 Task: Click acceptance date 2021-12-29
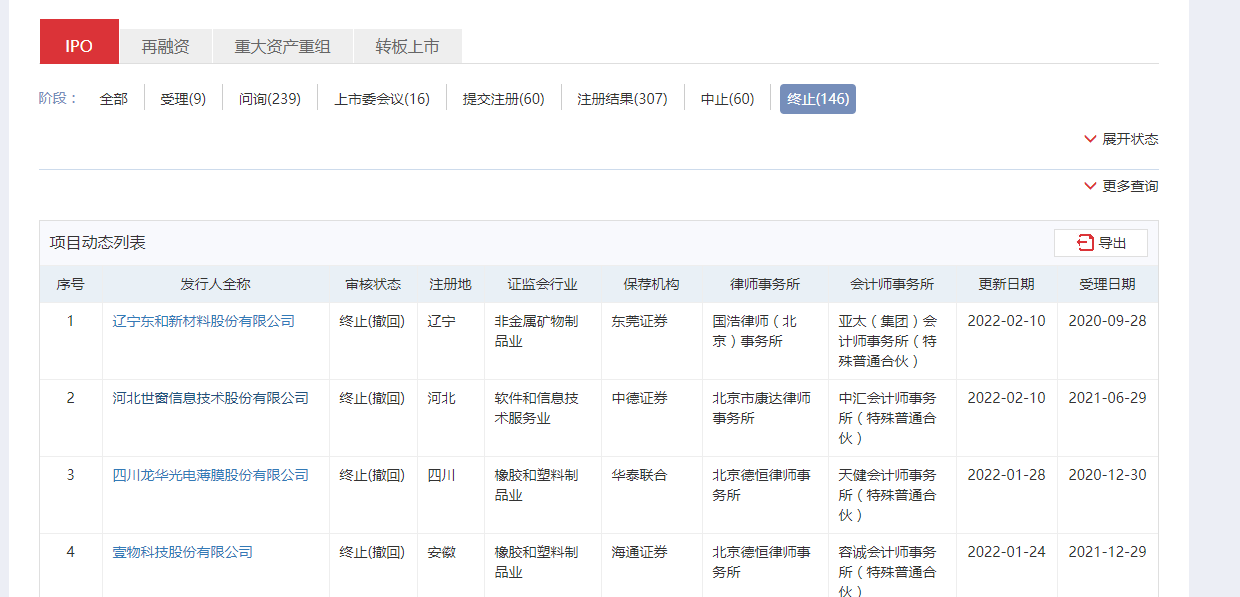point(1107,552)
